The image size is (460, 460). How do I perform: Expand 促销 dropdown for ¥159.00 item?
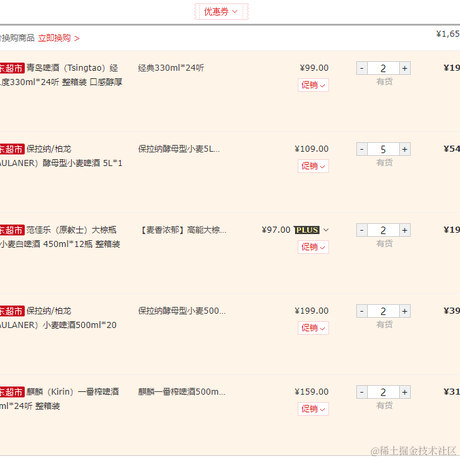coord(313,409)
